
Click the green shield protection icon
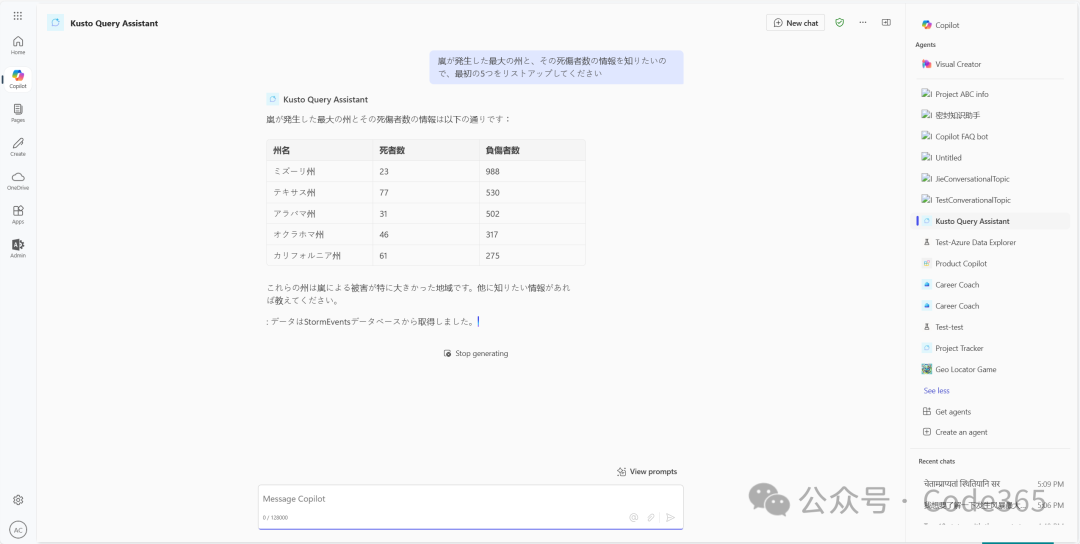pyautogui.click(x=840, y=23)
